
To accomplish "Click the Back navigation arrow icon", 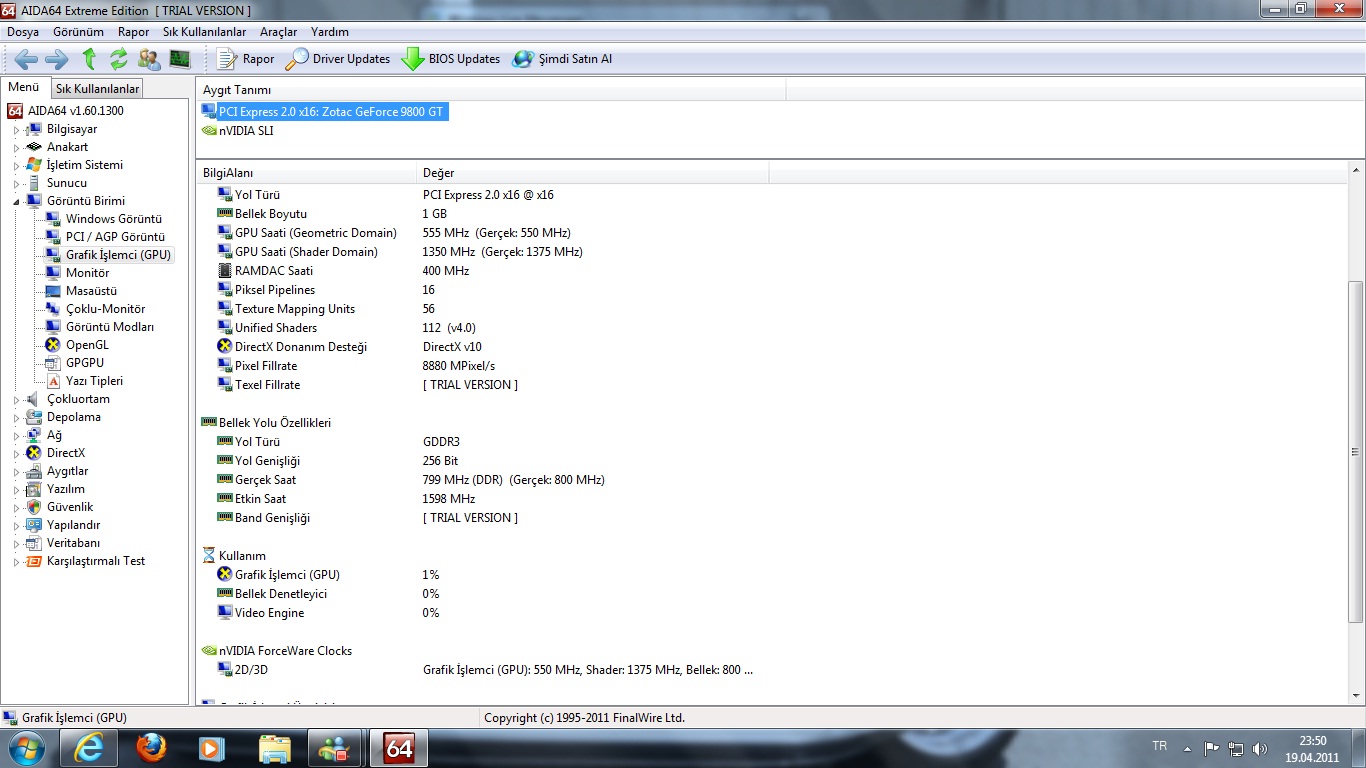I will click(x=27, y=59).
